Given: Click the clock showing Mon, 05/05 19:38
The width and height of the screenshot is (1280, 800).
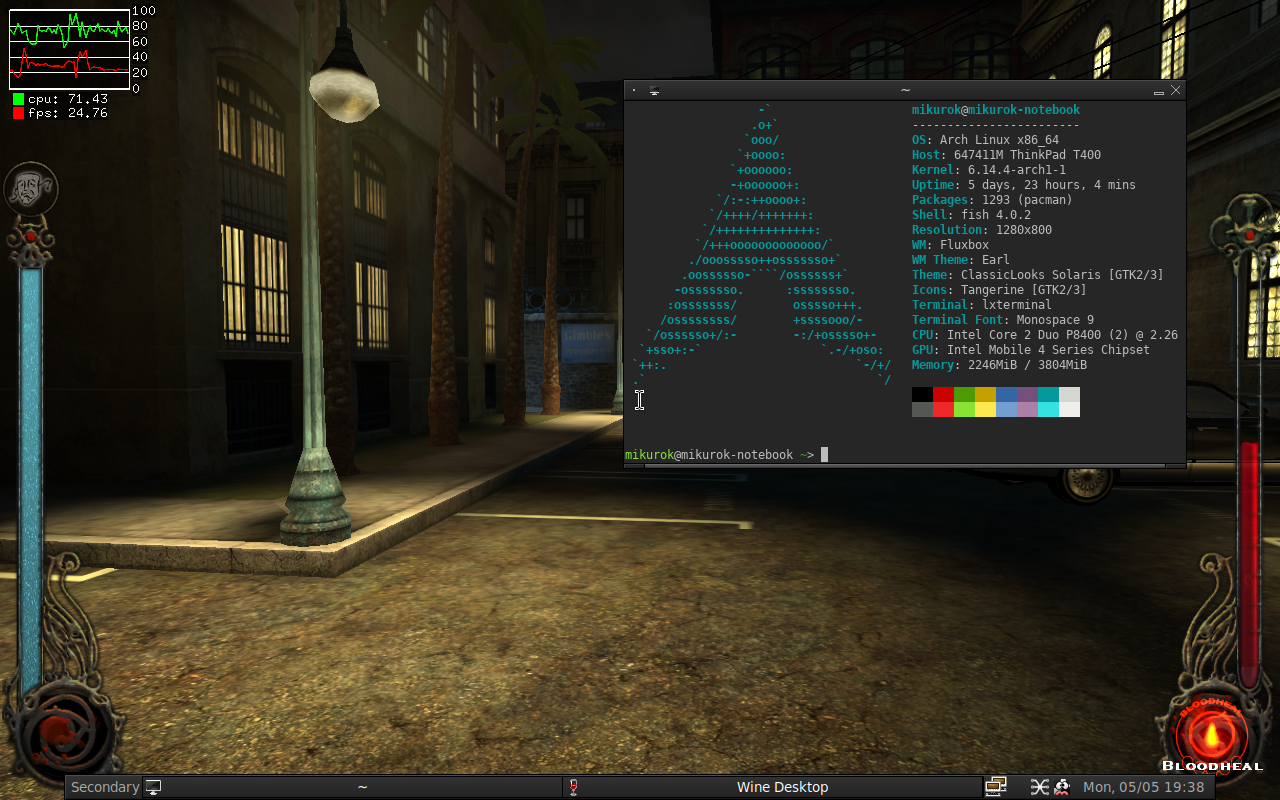Looking at the screenshot, I should [x=1144, y=787].
